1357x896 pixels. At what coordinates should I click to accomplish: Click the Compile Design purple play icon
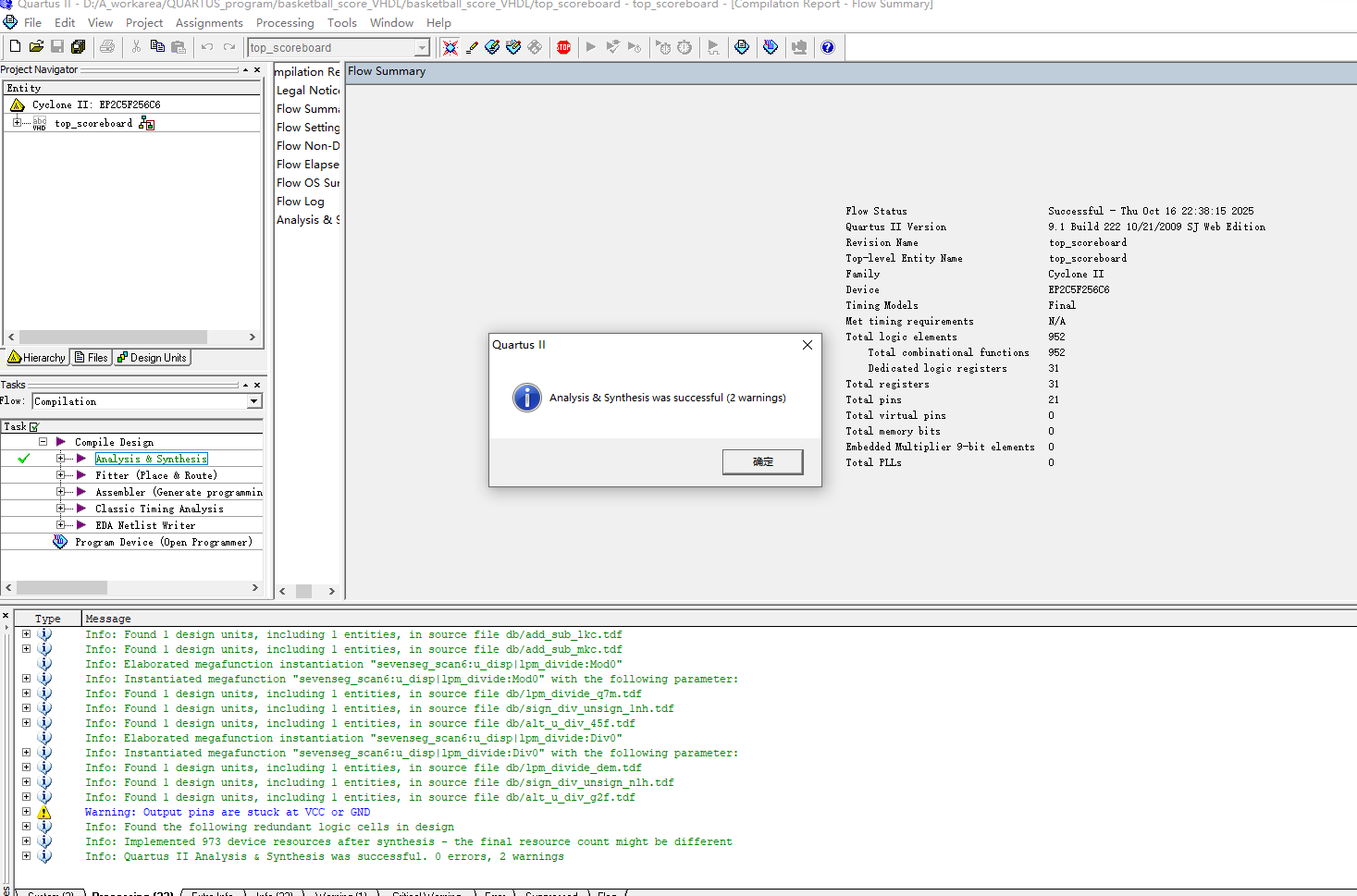pos(61,442)
